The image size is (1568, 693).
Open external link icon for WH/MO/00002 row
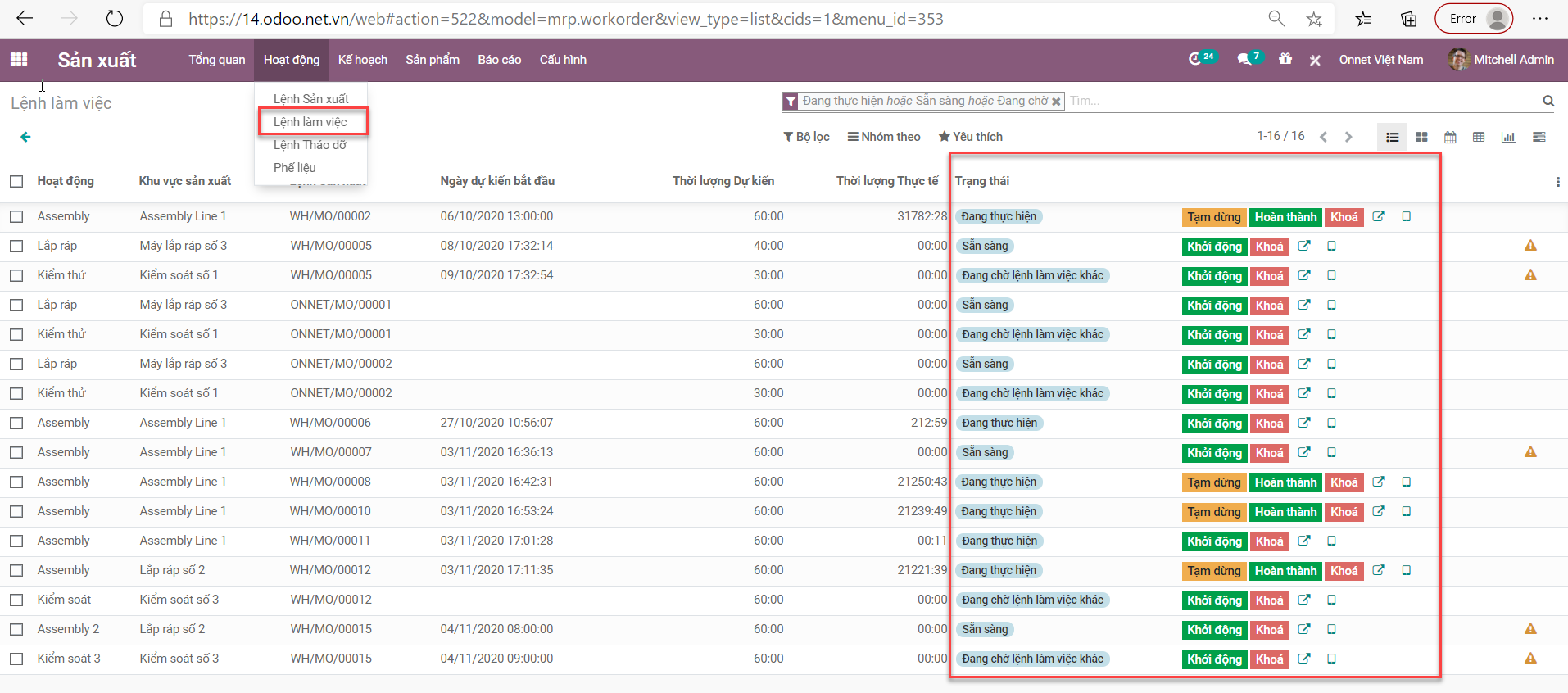1379,216
